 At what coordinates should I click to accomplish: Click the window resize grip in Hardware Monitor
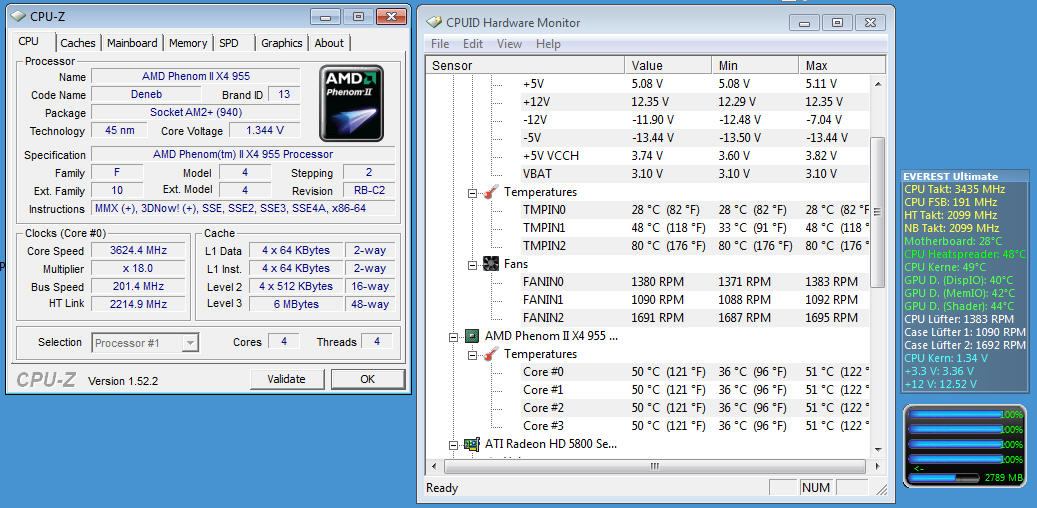click(881, 490)
